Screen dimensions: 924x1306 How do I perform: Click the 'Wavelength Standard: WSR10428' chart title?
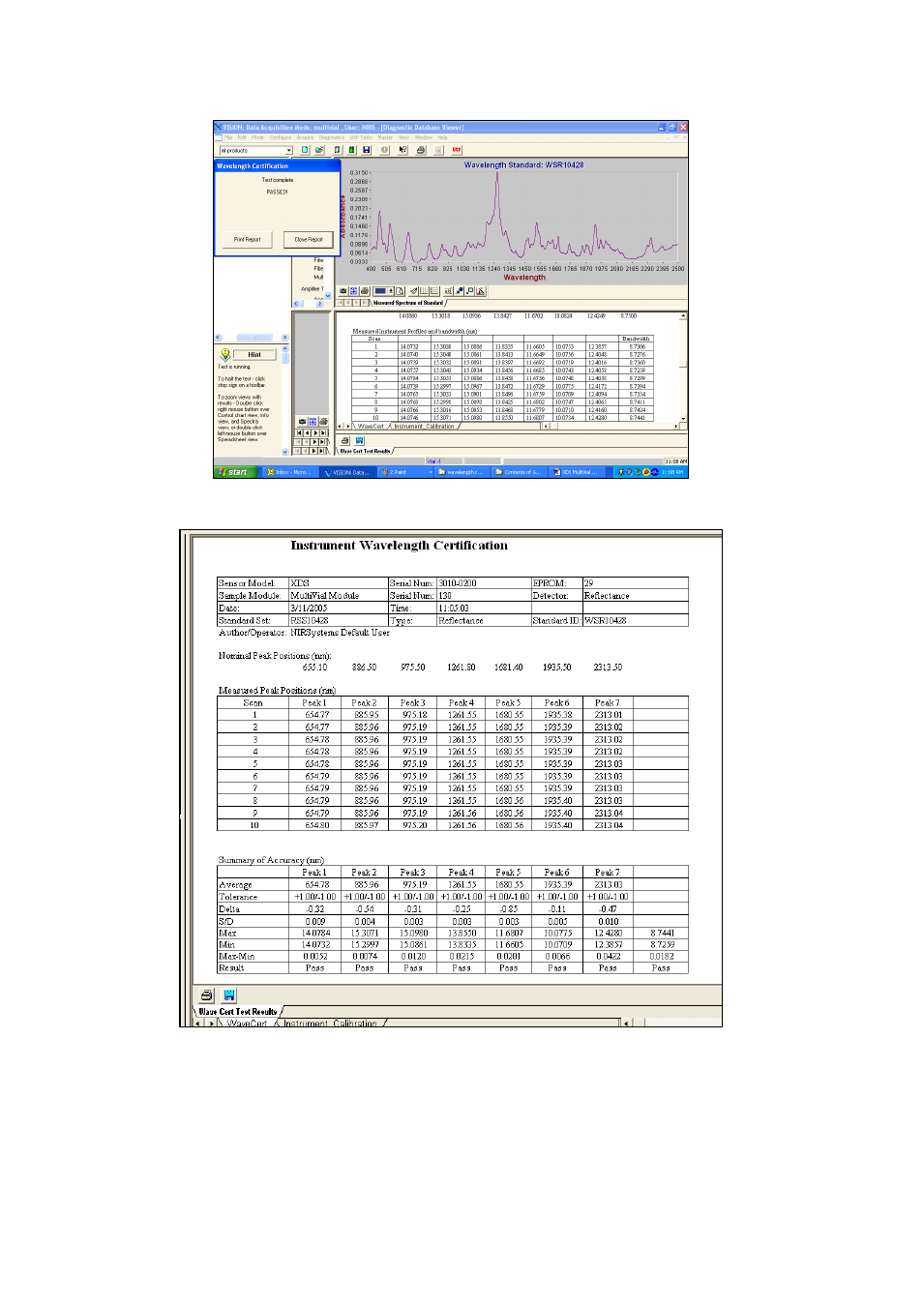click(x=523, y=165)
